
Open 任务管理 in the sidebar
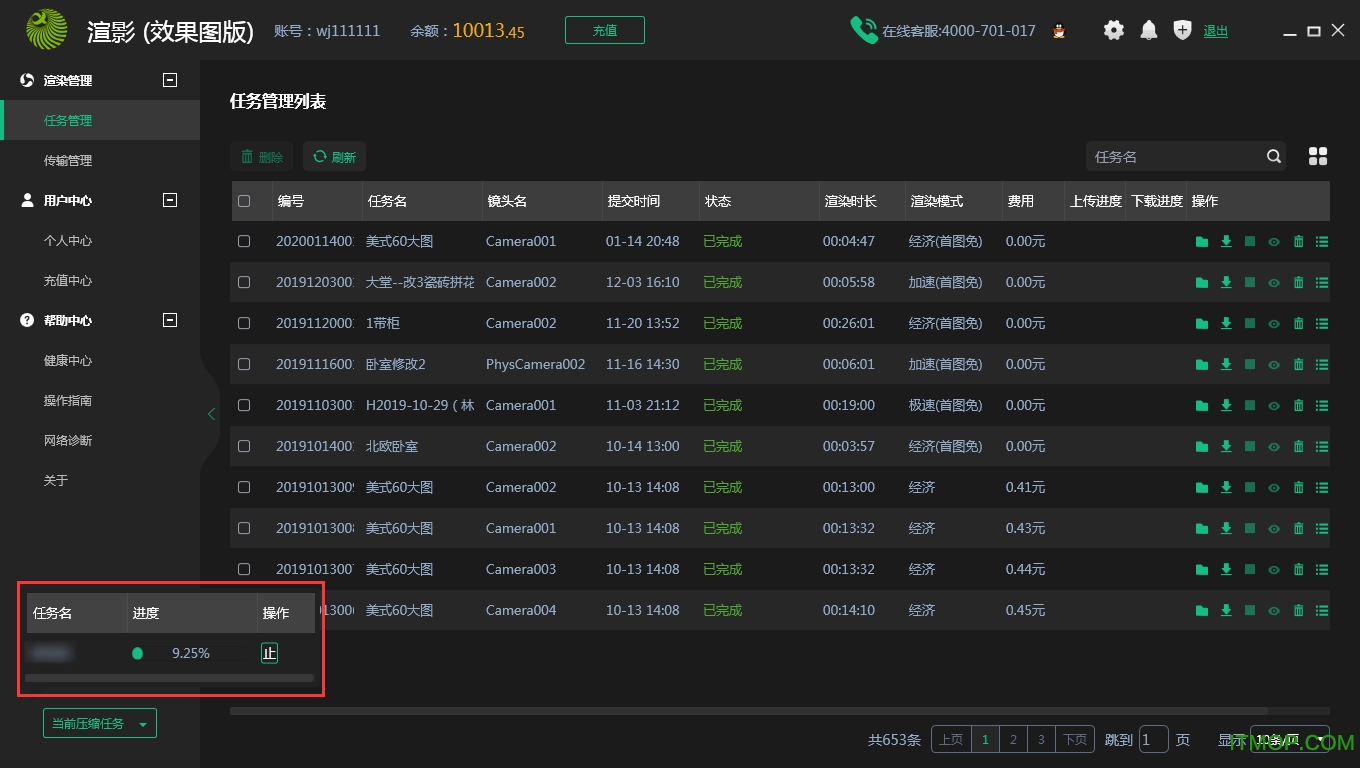click(x=100, y=120)
